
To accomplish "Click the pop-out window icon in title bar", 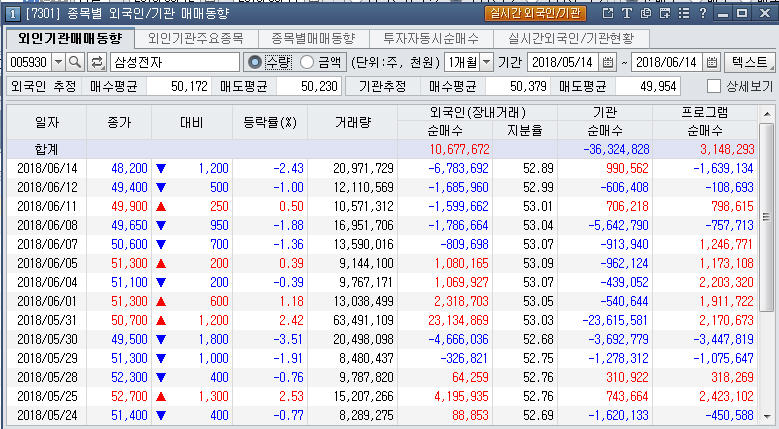I will (x=606, y=14).
